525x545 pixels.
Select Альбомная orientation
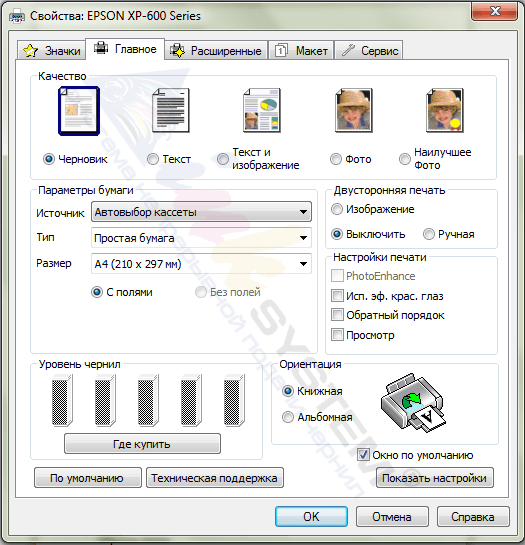(x=288, y=417)
